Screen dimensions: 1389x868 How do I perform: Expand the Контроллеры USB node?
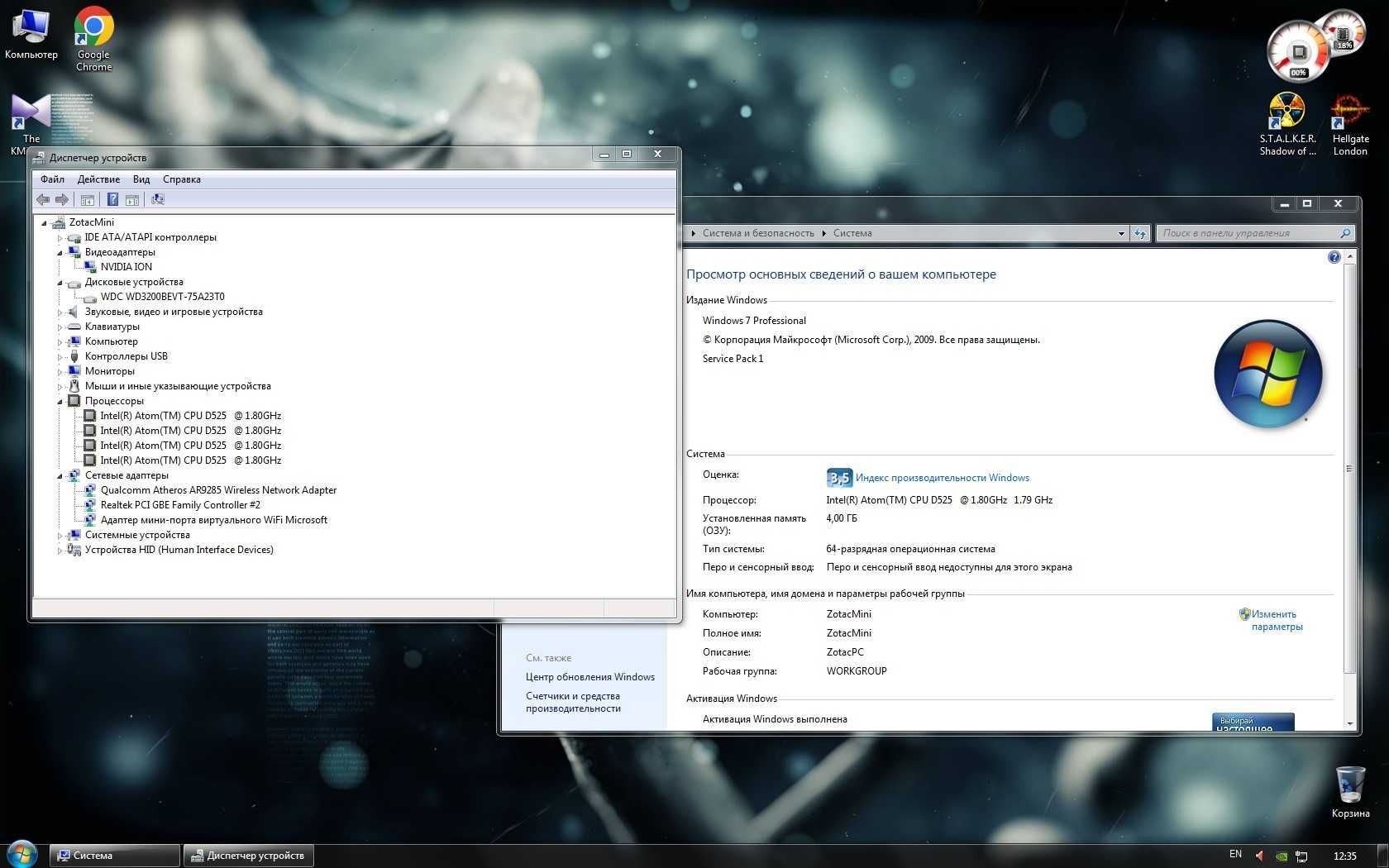click(60, 357)
